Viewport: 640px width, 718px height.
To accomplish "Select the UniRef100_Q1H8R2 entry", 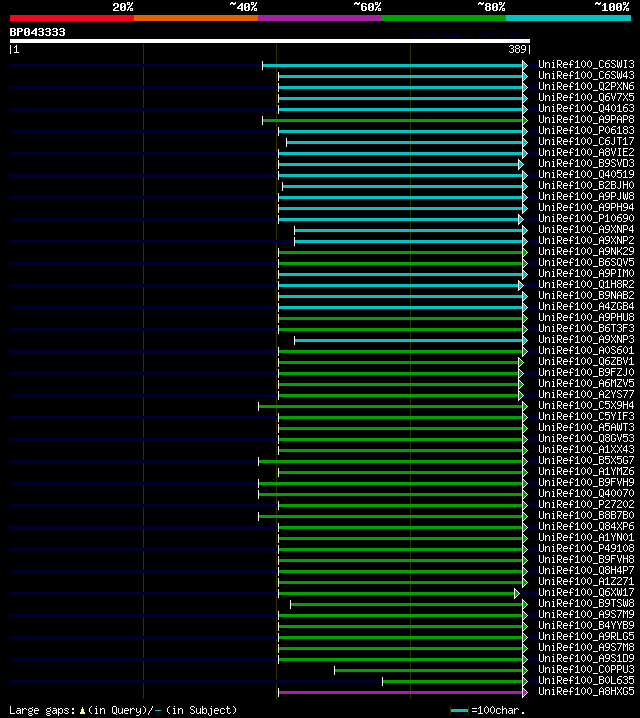I will 586,284.
